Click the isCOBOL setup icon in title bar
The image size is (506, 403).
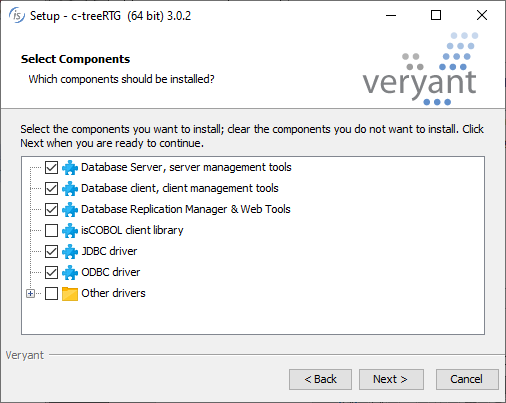[x=16, y=15]
